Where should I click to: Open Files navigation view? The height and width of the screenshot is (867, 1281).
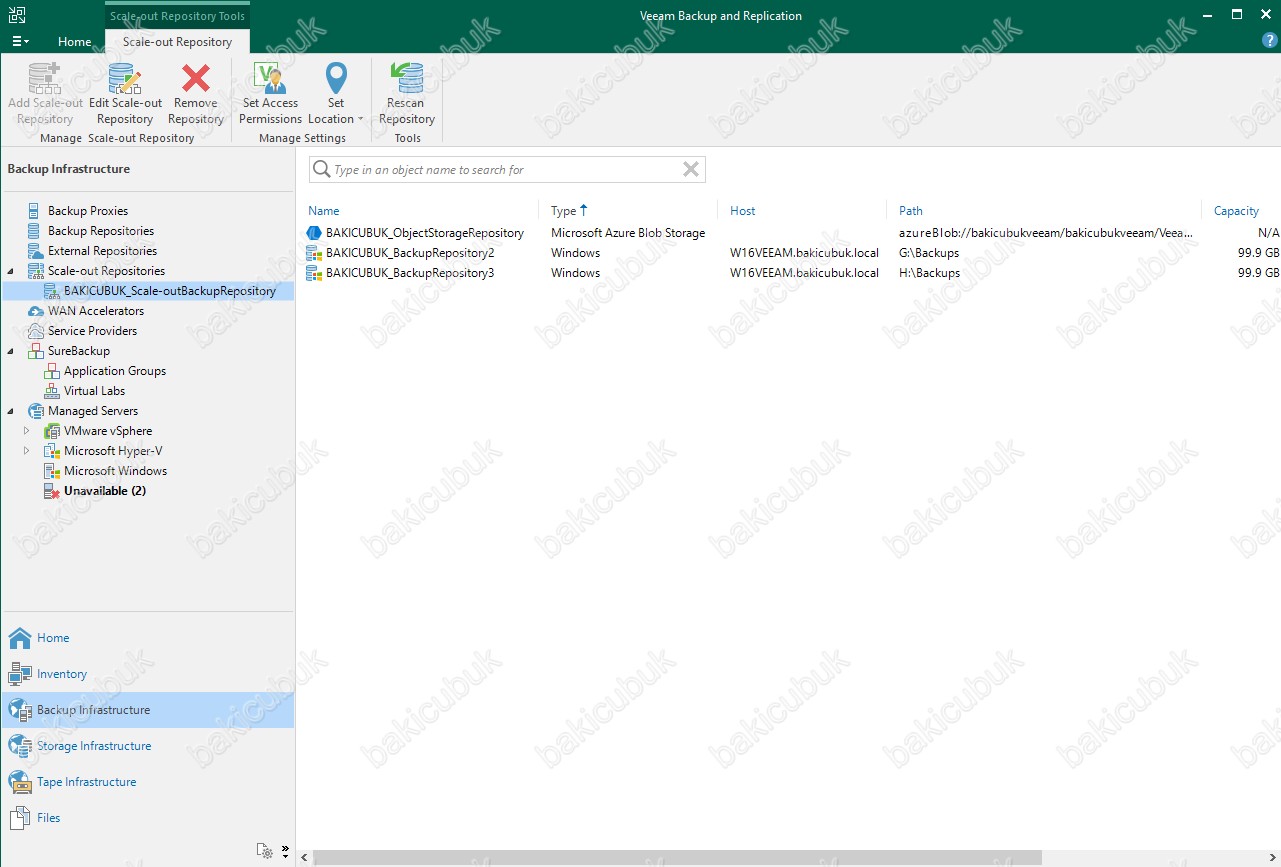tap(148, 818)
